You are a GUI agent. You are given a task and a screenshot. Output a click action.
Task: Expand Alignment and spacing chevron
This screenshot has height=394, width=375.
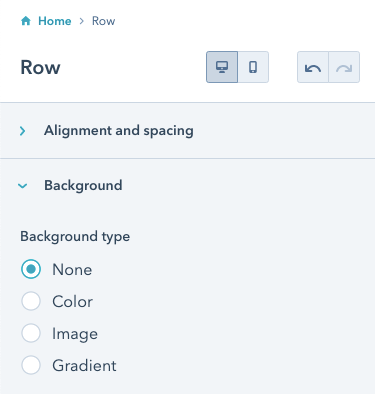pyautogui.click(x=22, y=131)
